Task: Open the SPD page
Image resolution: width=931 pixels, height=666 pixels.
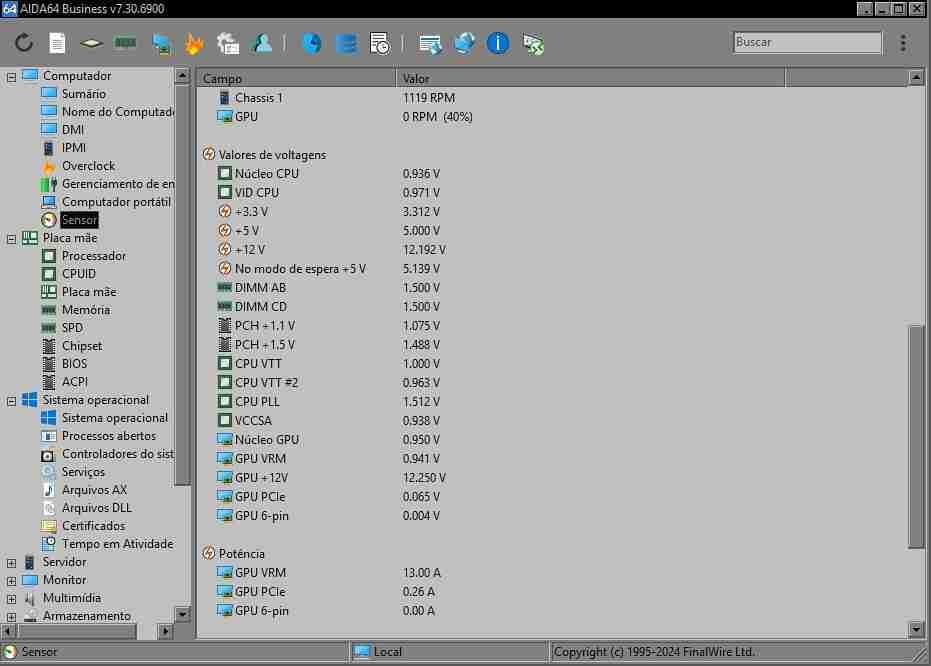Action: (x=72, y=328)
